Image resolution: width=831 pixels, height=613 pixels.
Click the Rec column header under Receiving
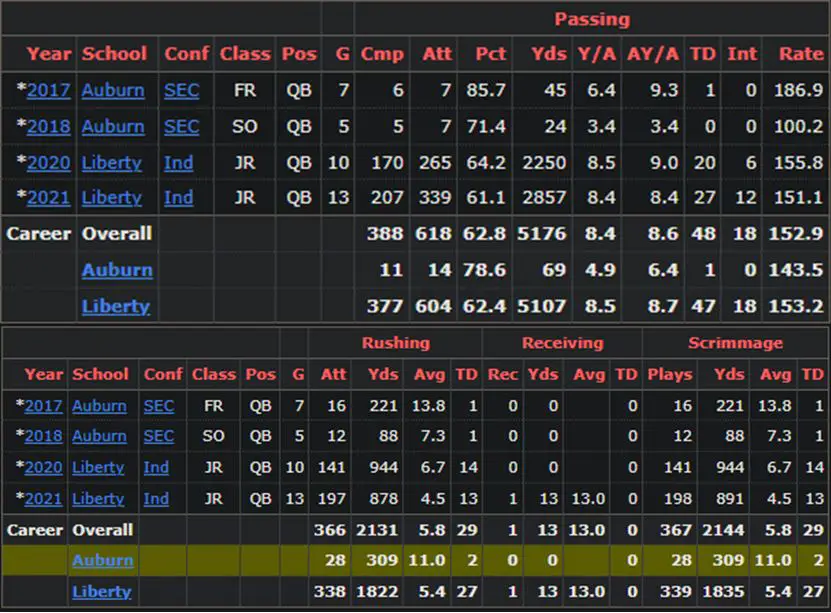(x=502, y=375)
